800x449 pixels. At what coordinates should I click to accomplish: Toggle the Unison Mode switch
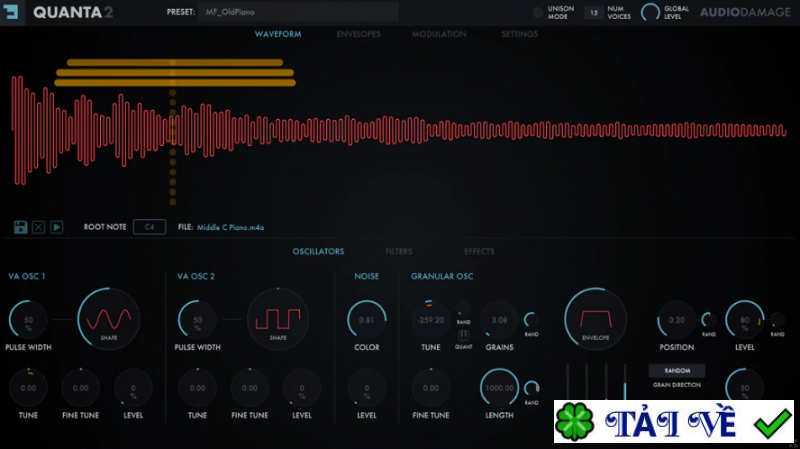click(537, 13)
